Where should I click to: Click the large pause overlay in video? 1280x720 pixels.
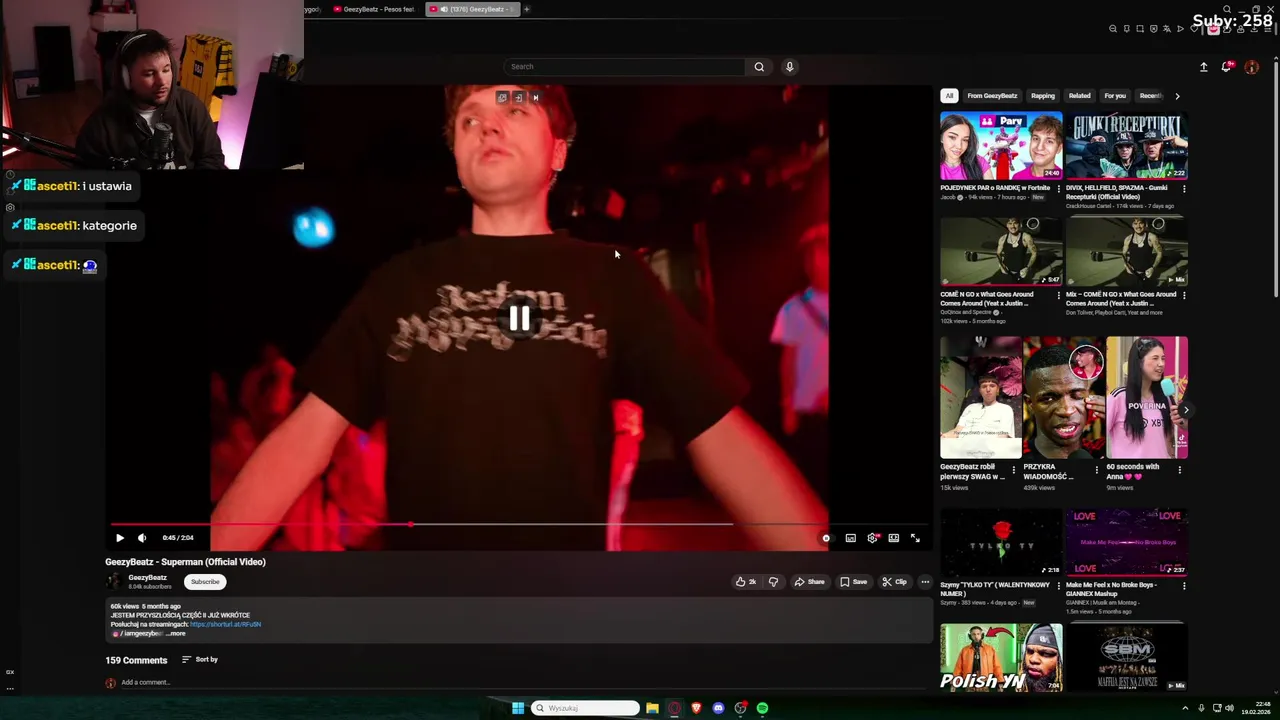(x=520, y=319)
